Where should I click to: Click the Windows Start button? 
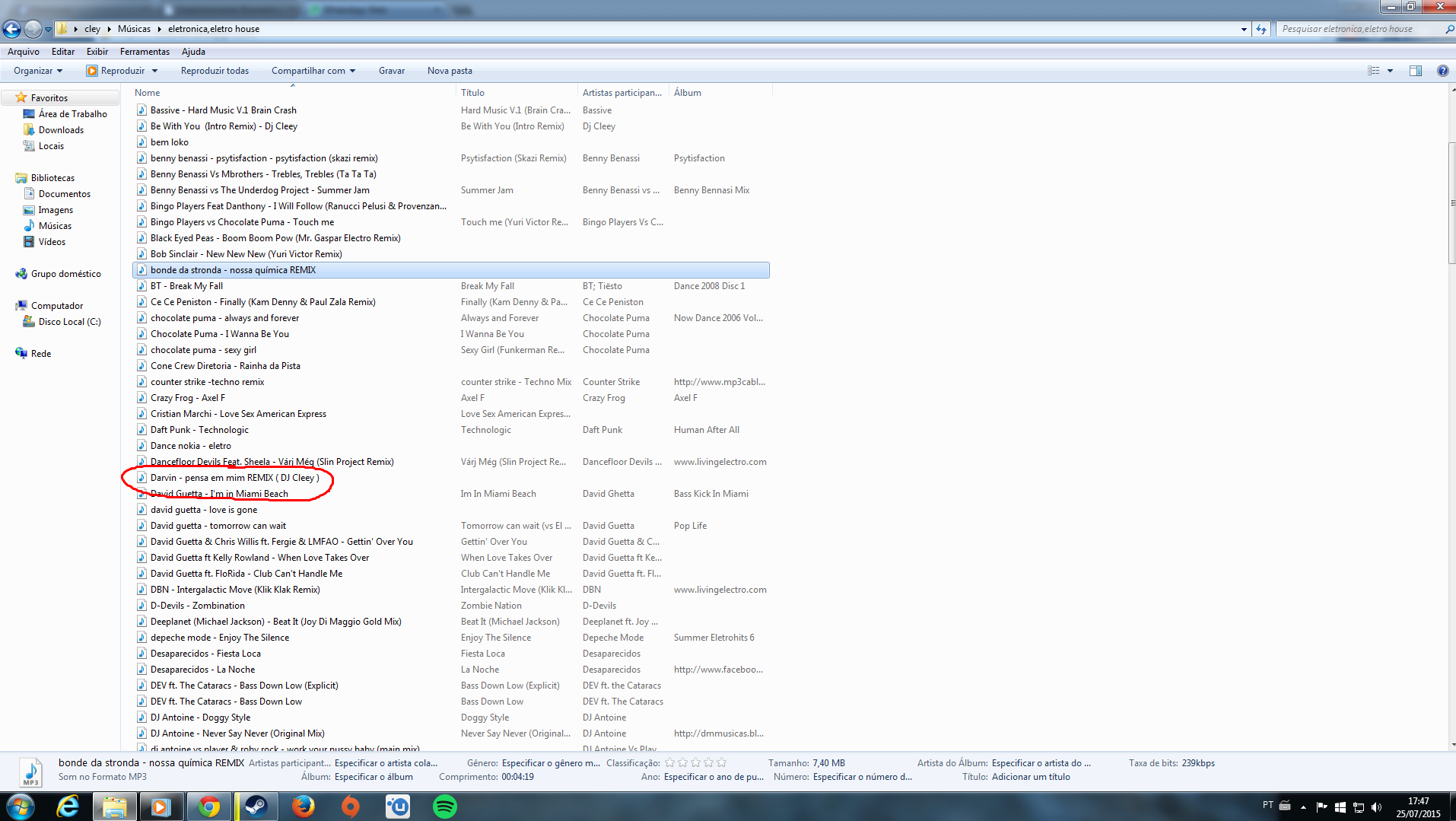pos(20,807)
